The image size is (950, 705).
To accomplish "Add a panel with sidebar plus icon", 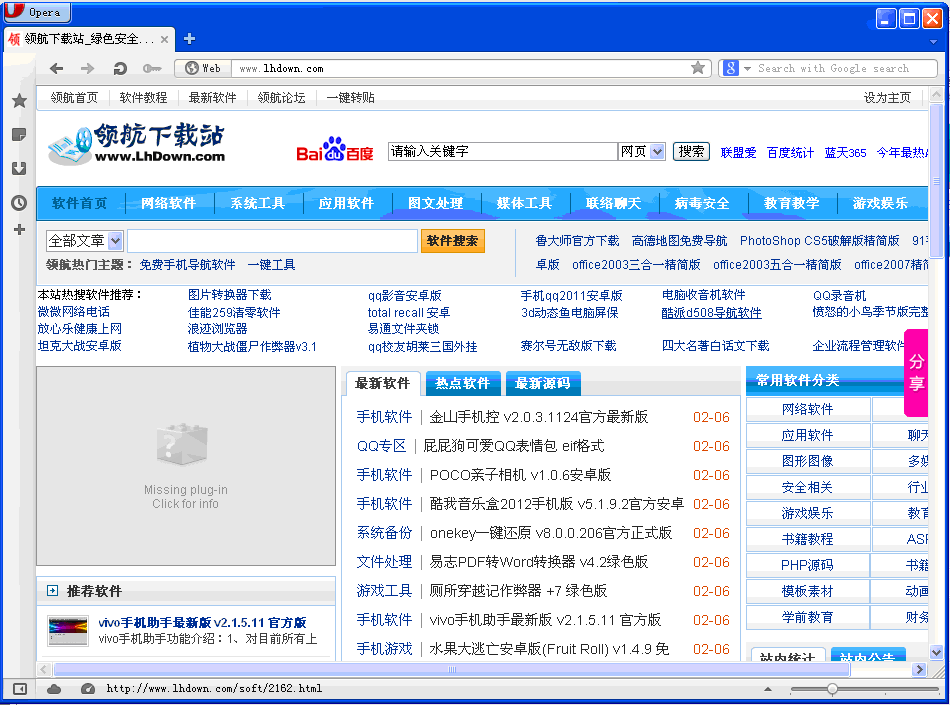I will click(x=19, y=230).
